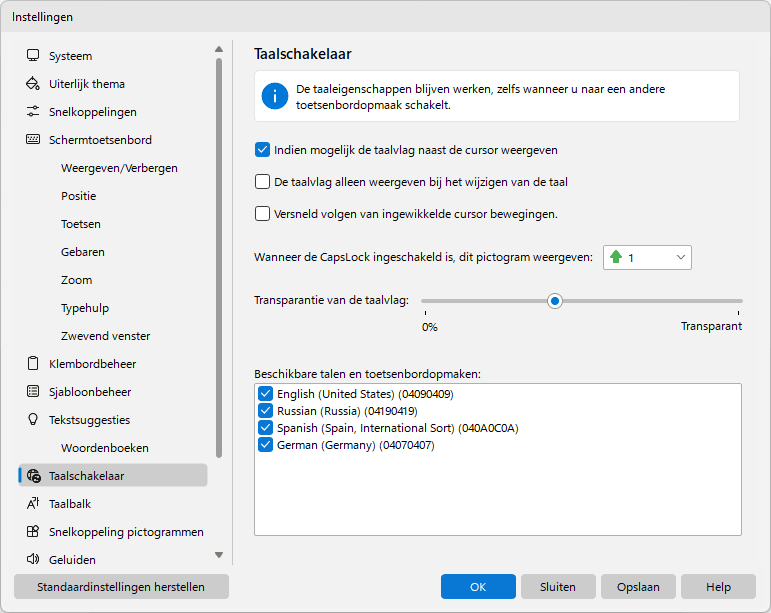Click the Schermtoetsenbord keyboard icon

[x=33, y=140]
